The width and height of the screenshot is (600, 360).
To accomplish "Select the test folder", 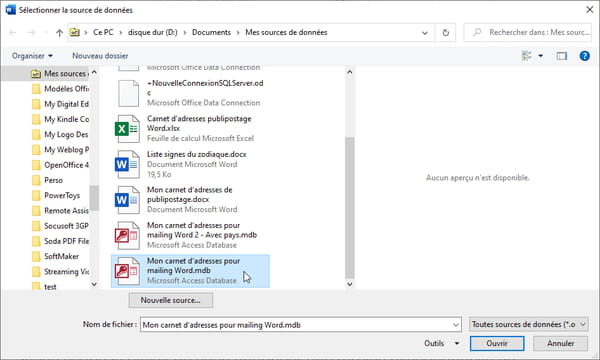I will point(44,286).
